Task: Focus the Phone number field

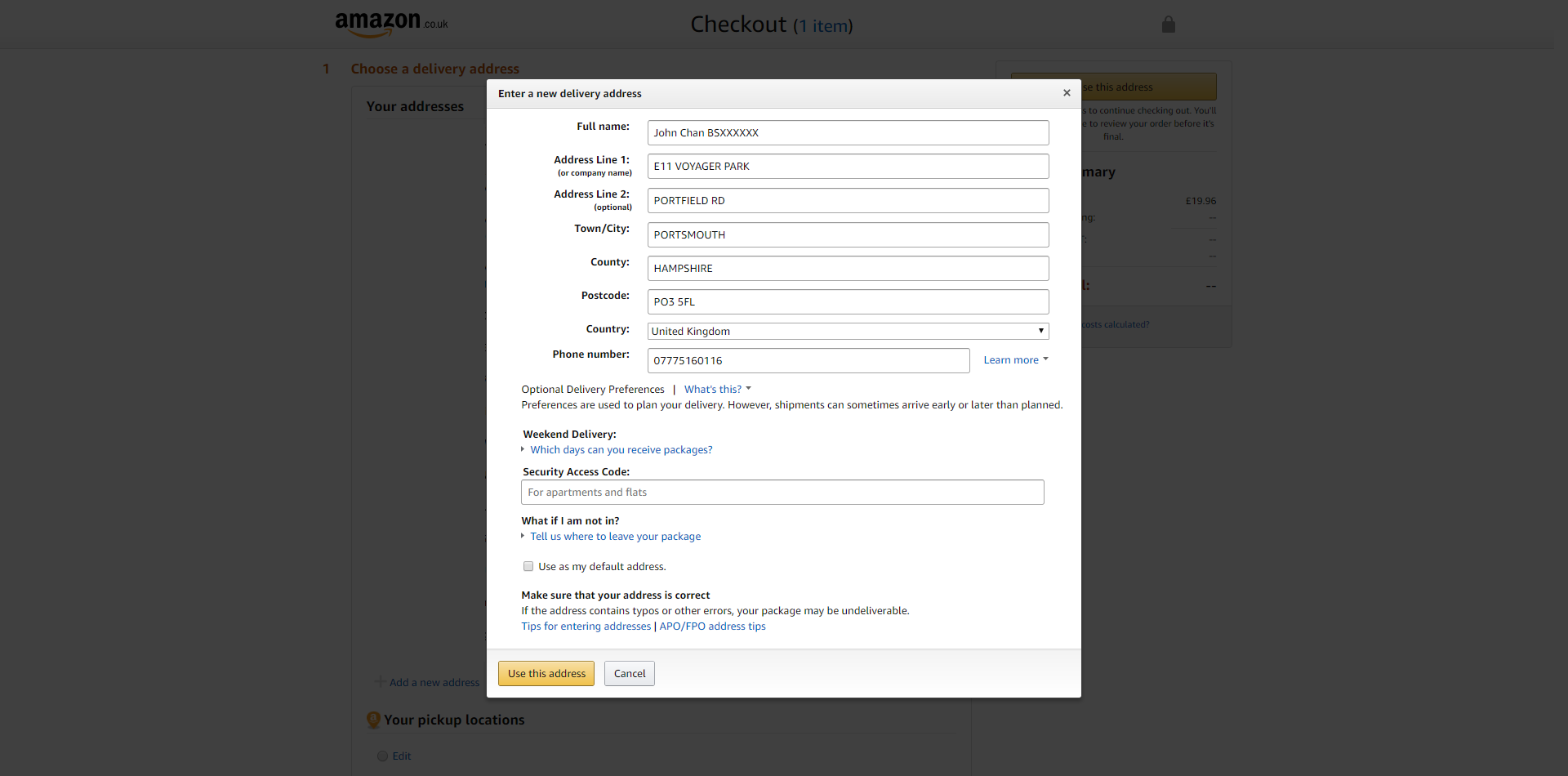Action: click(808, 361)
